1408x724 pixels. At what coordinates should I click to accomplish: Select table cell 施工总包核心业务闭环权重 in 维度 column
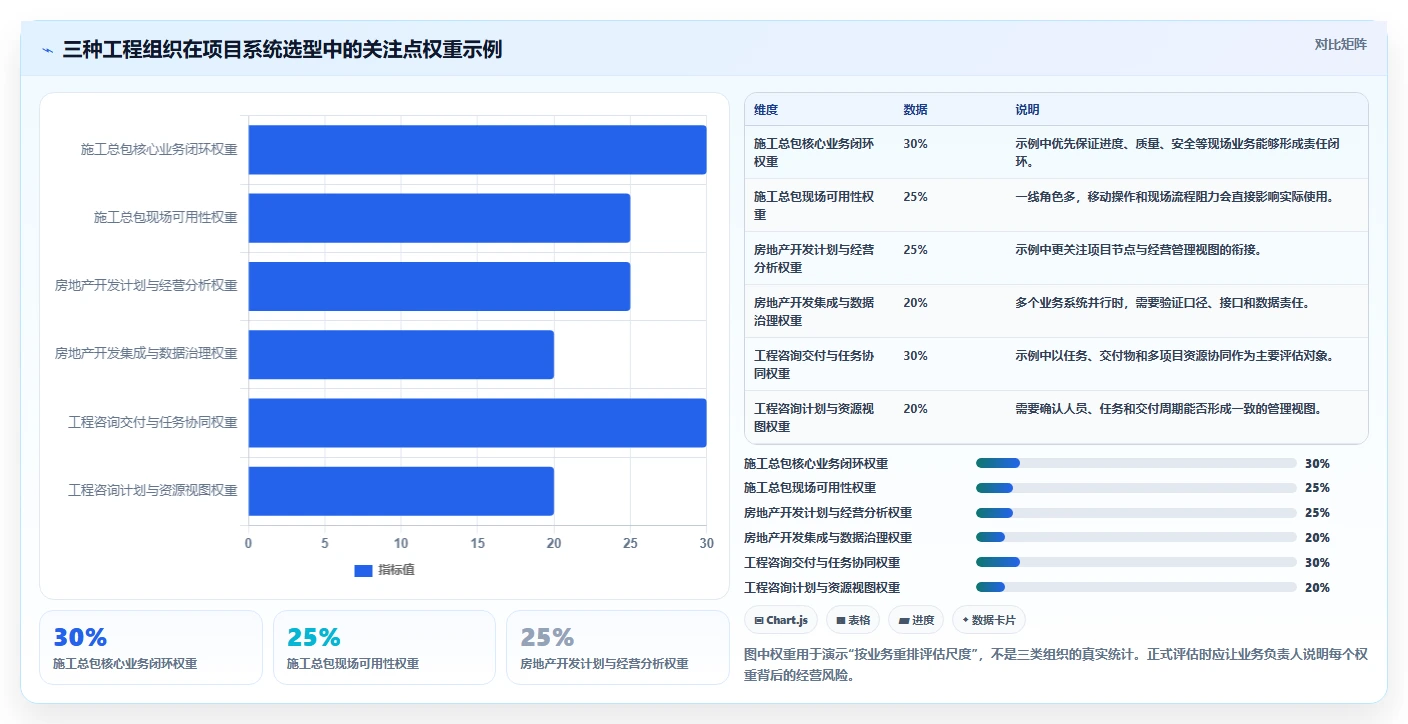(x=814, y=153)
